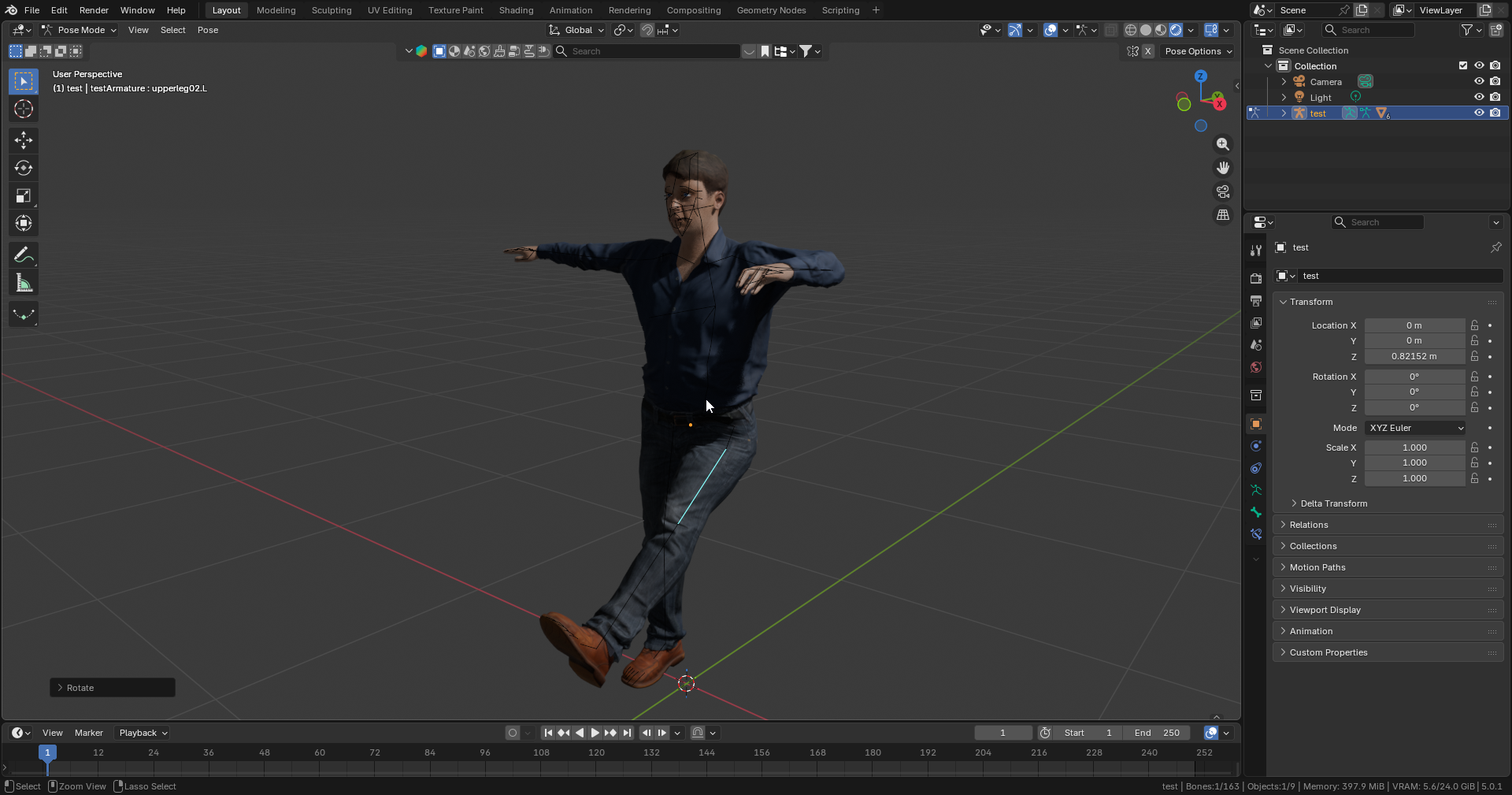Lock Rotation Z value
1512x795 pixels.
(1474, 407)
